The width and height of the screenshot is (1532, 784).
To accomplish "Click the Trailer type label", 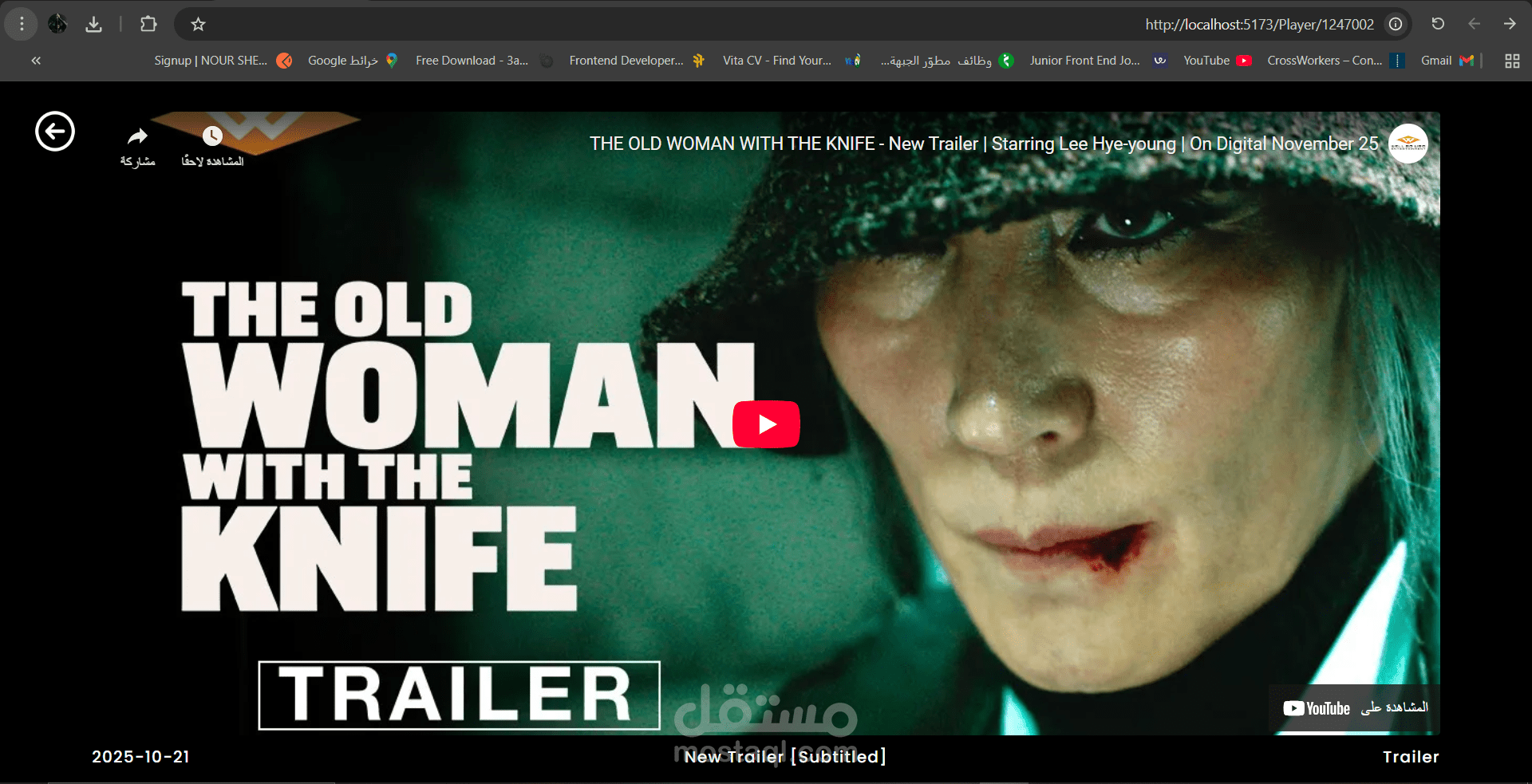I will pyautogui.click(x=1411, y=757).
